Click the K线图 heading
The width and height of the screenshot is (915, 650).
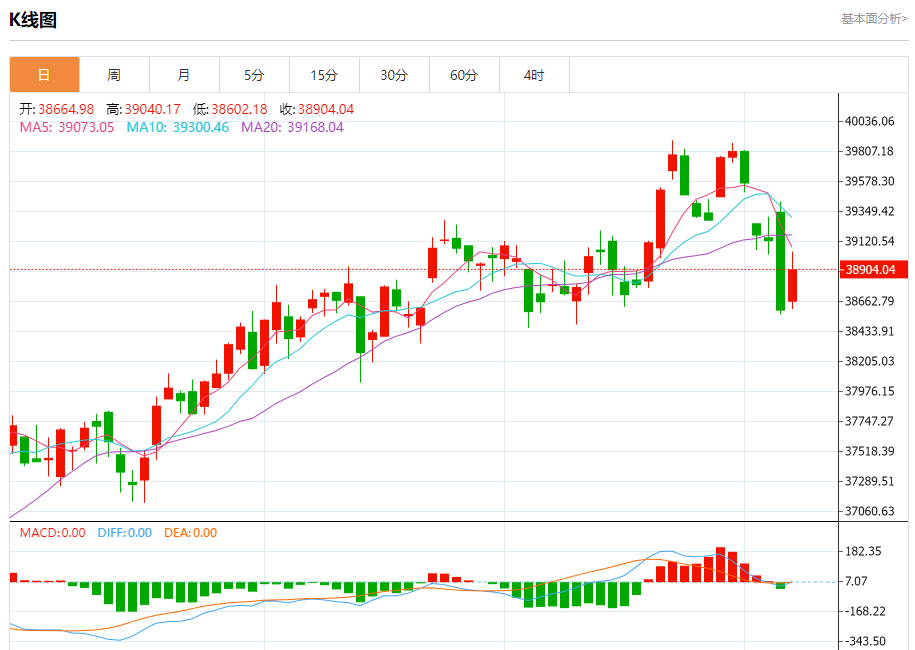pos(33,20)
